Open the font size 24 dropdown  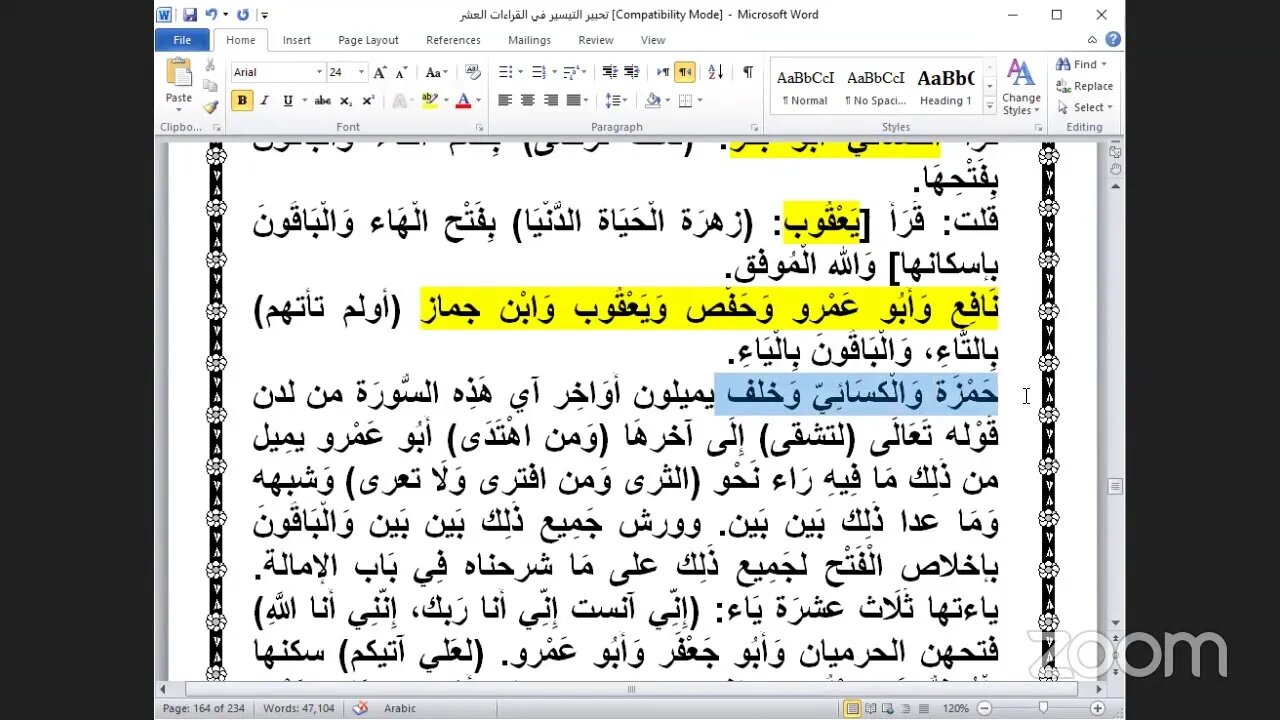pyautogui.click(x=362, y=72)
